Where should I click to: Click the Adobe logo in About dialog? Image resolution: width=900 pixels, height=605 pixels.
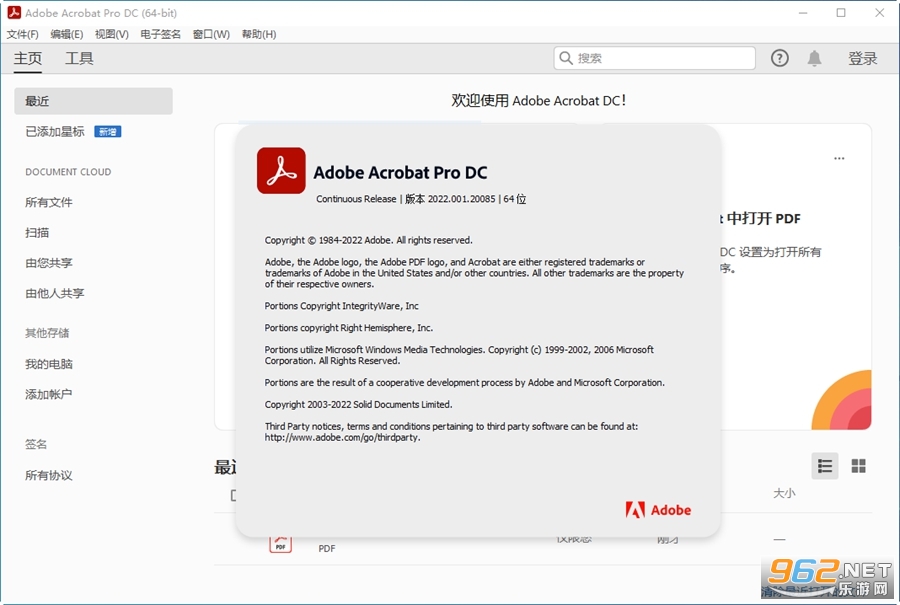click(658, 510)
